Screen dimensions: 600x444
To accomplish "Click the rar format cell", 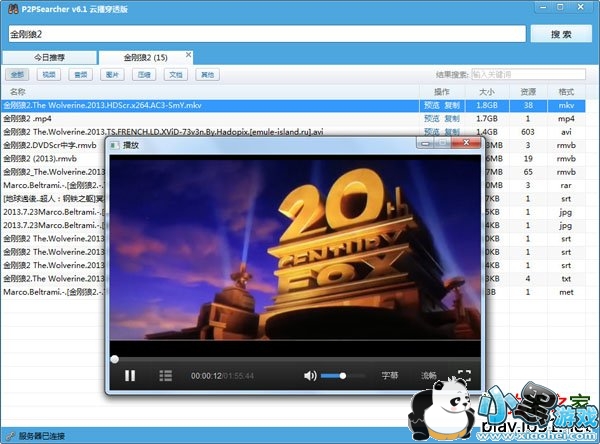I will point(566,185).
